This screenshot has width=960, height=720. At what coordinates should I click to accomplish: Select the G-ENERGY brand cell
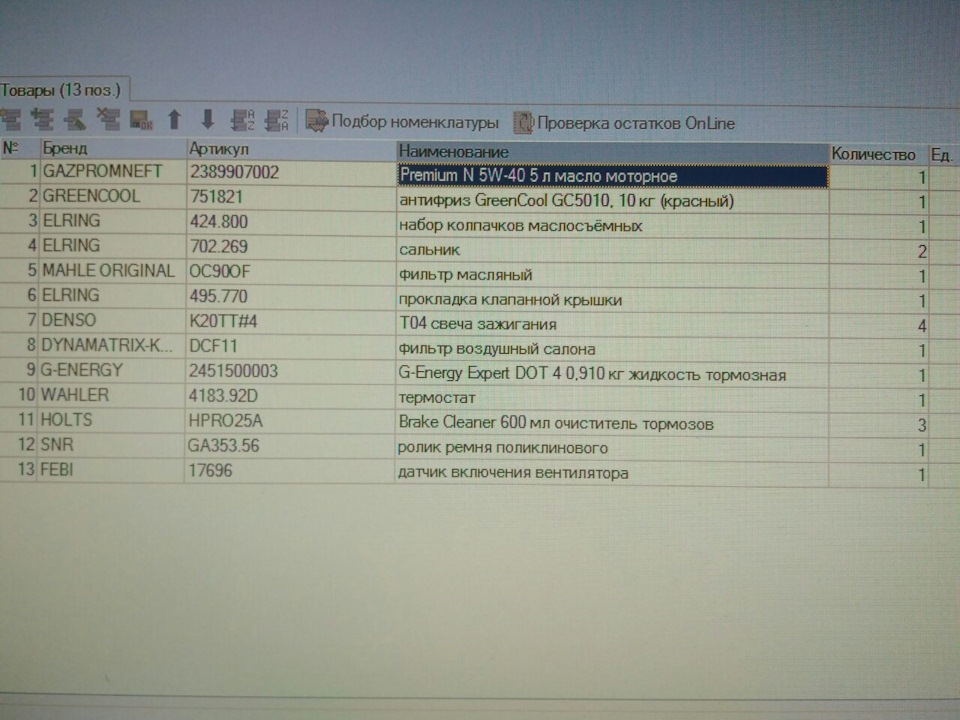111,370
